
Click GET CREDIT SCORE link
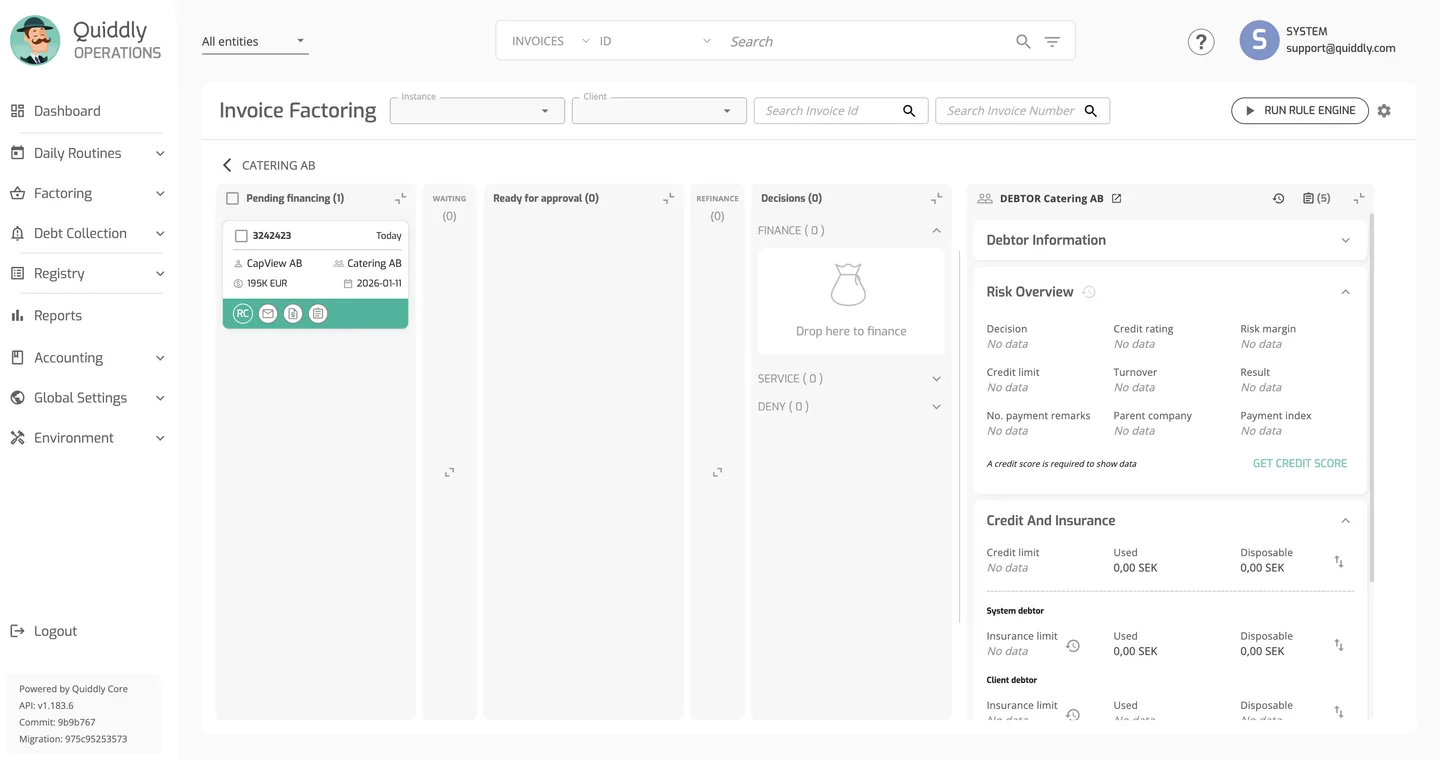[1300, 463]
